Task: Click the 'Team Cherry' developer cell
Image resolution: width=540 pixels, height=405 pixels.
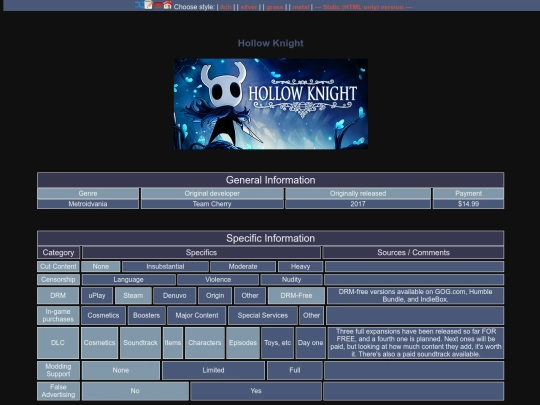Action: point(212,204)
